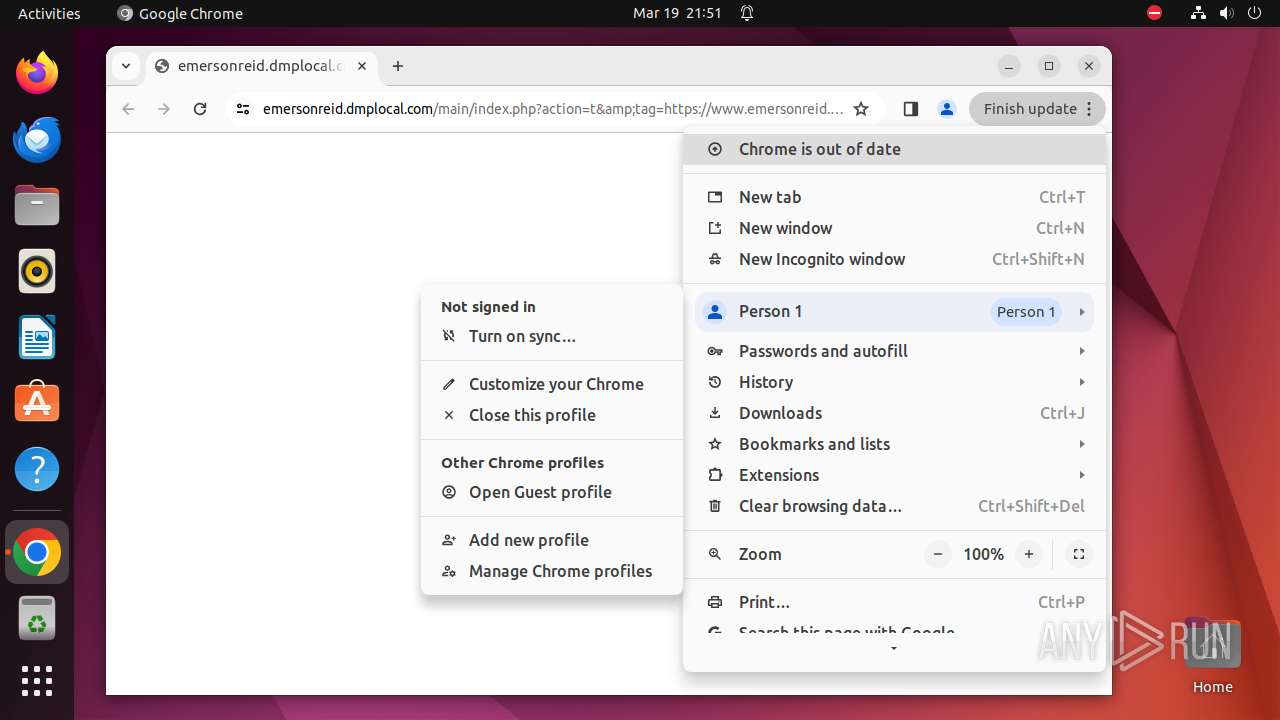This screenshot has height=720, width=1280.
Task: Open the network status icon in top bar
Action: point(1198,13)
